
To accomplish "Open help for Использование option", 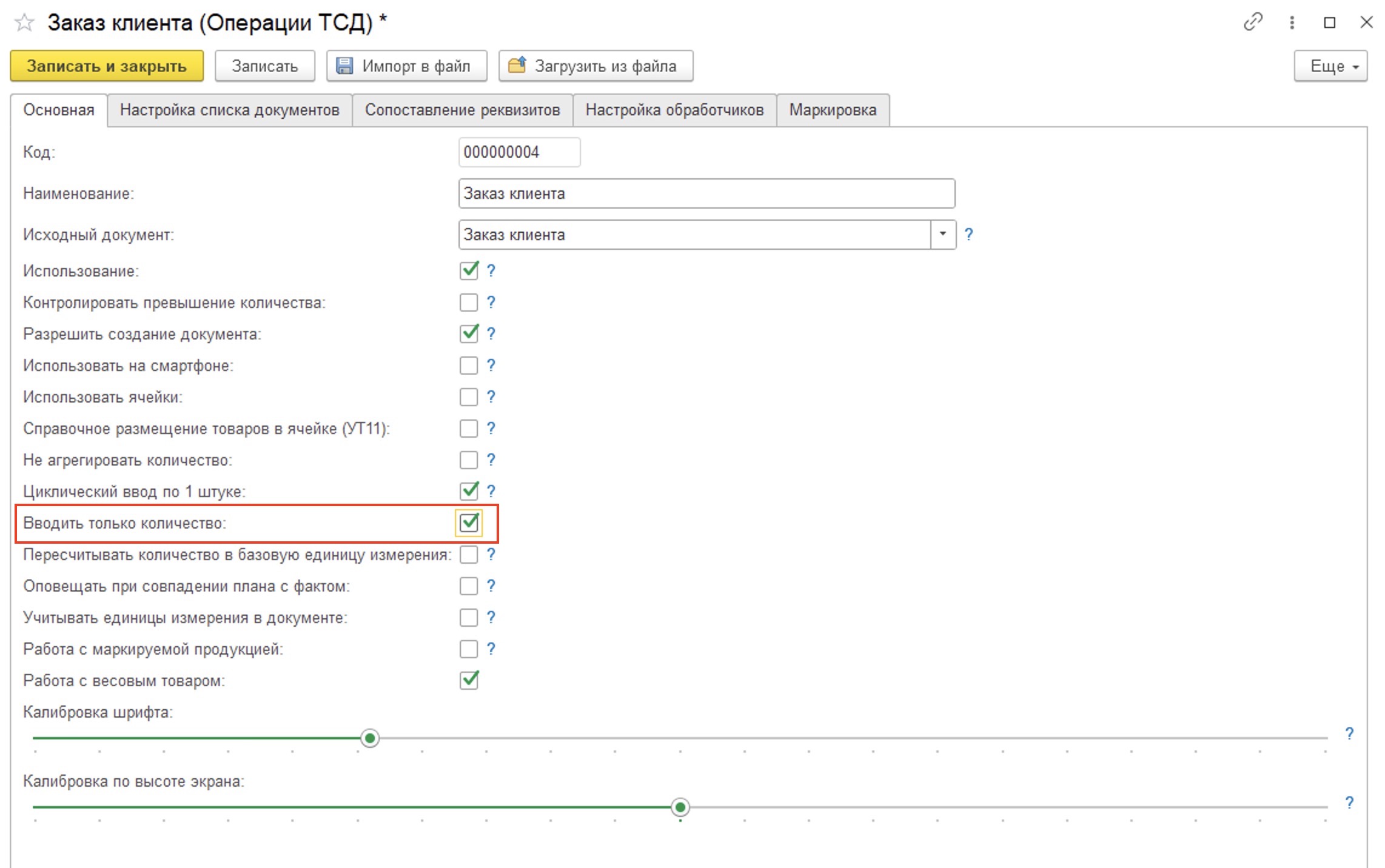I will [x=491, y=271].
